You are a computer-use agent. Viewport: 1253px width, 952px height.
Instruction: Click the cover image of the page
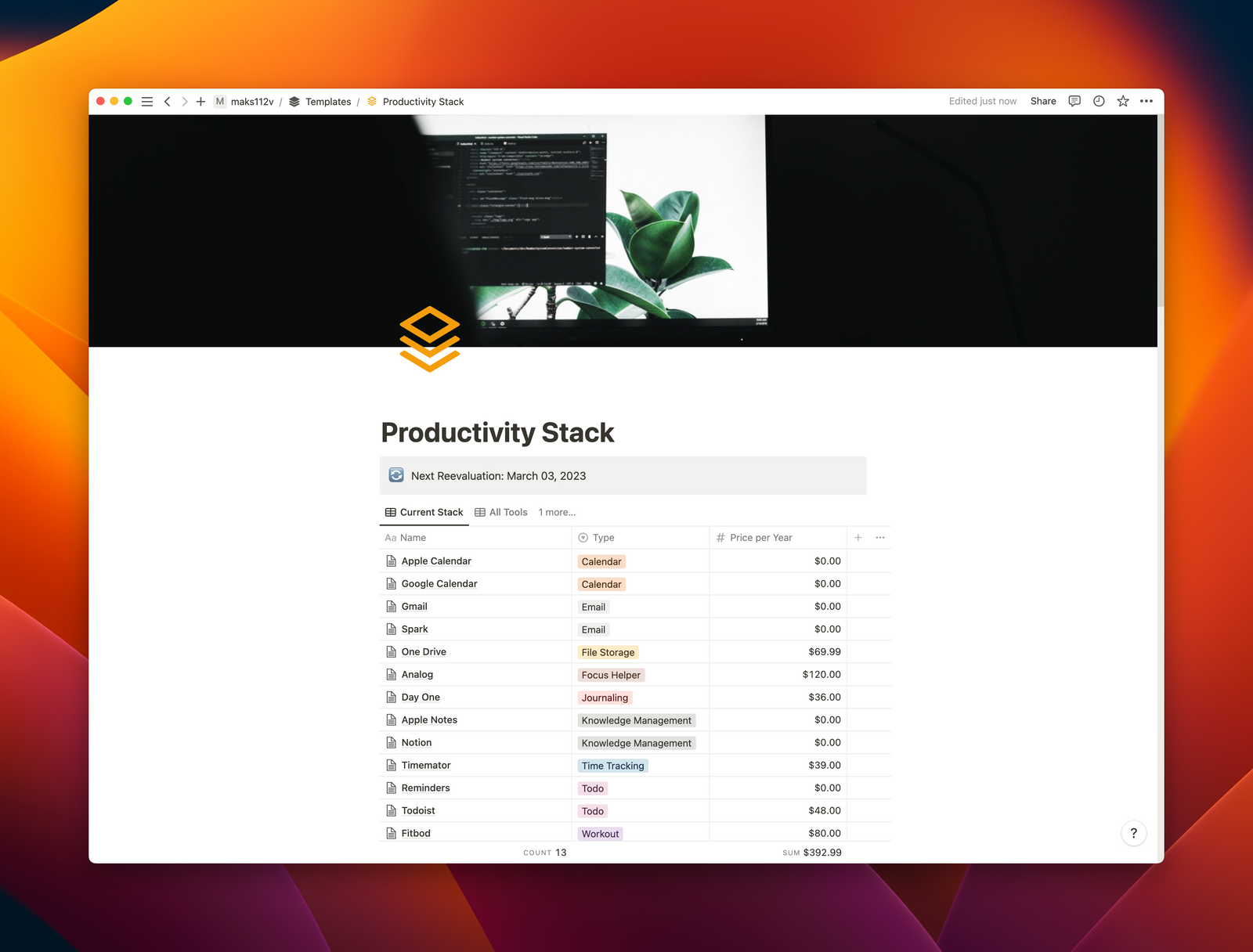[x=623, y=231]
